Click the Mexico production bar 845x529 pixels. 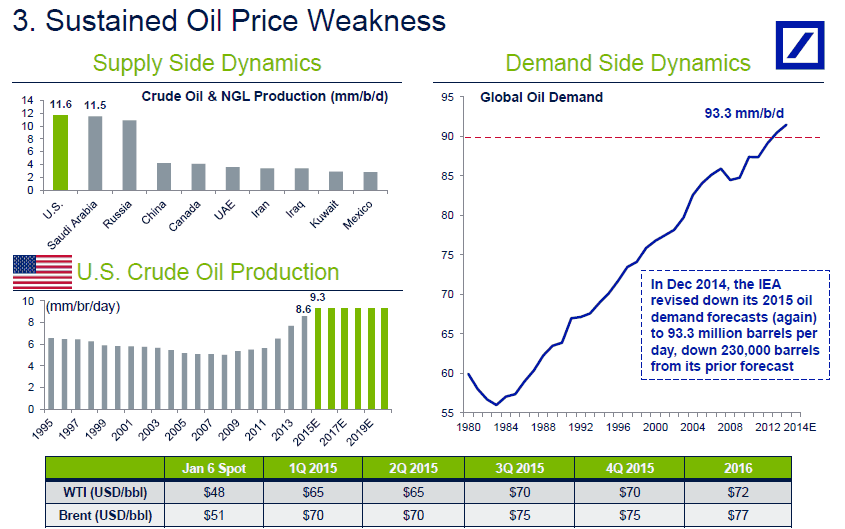pos(370,181)
